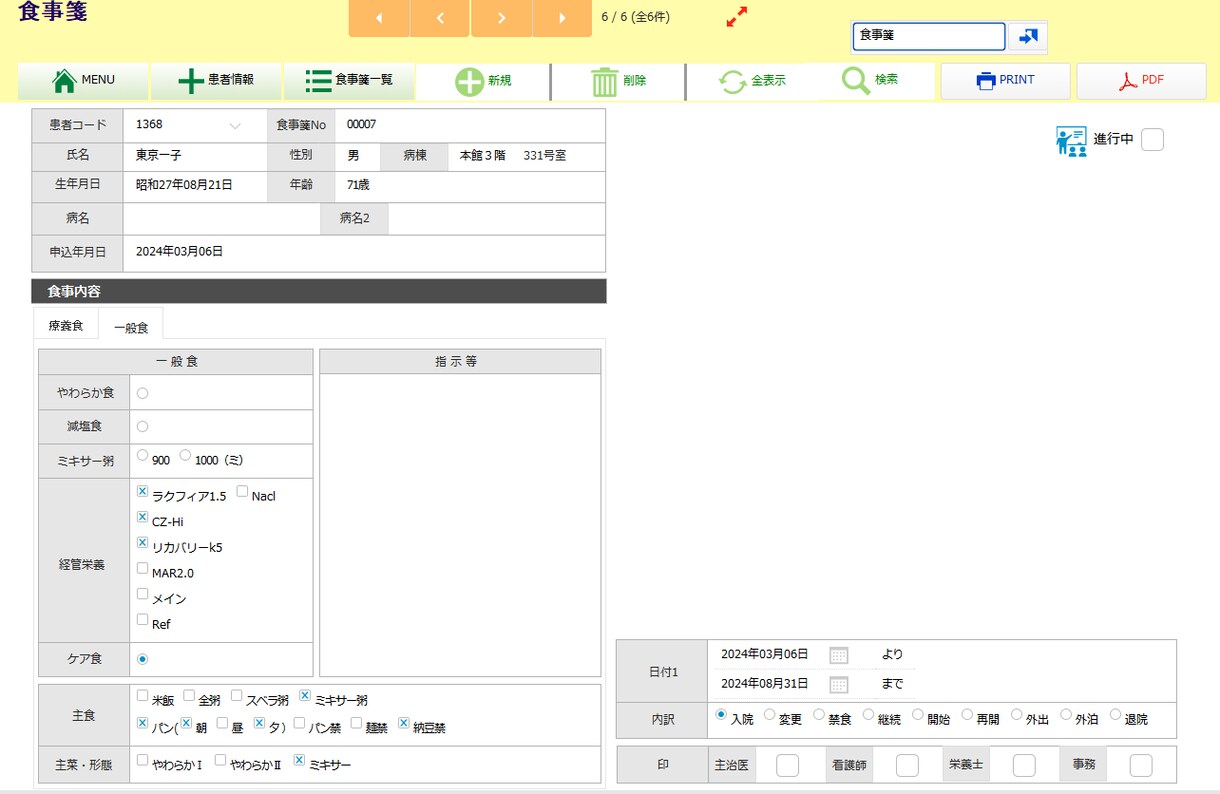
Task: Tick the 栄養士 stamp box
Action: click(1024, 765)
